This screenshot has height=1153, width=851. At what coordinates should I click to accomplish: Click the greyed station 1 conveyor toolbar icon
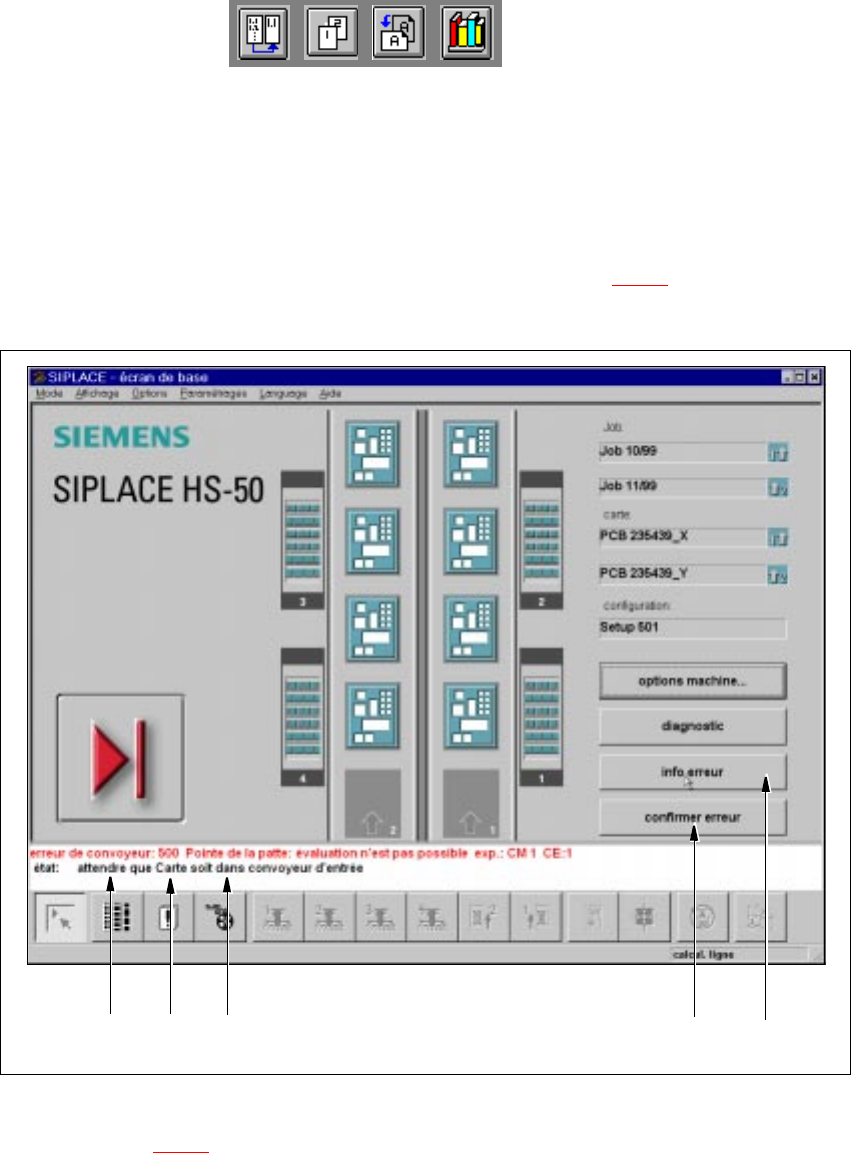278,917
